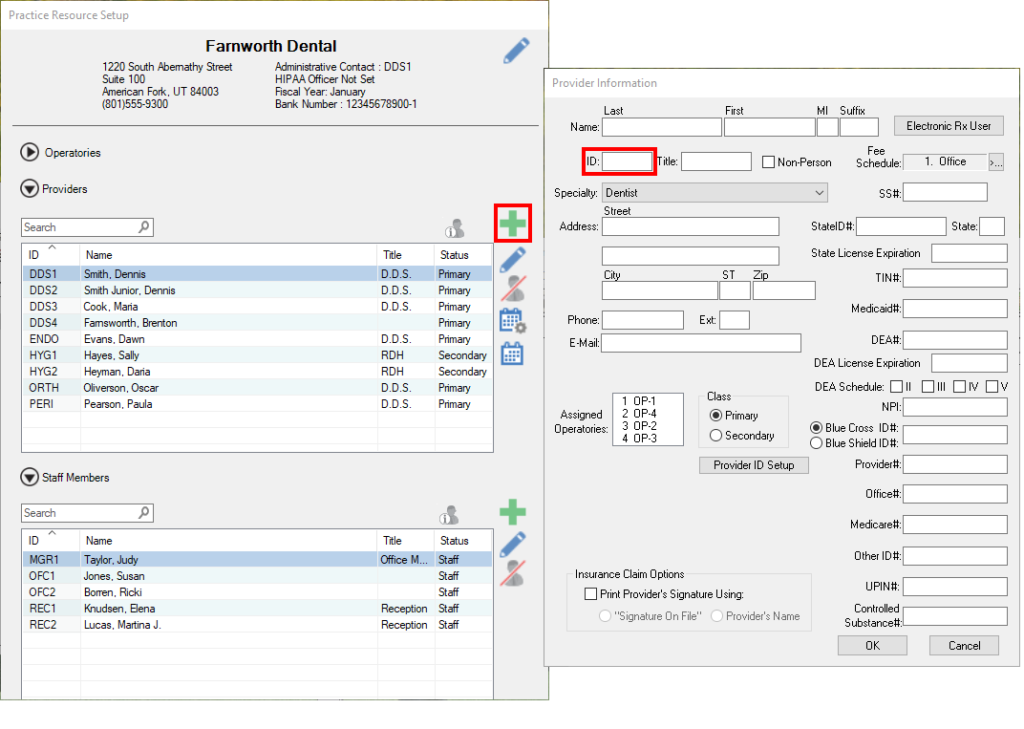Click the edit practice information pencil icon
This screenshot has height=729, width=1024.
pos(516,50)
